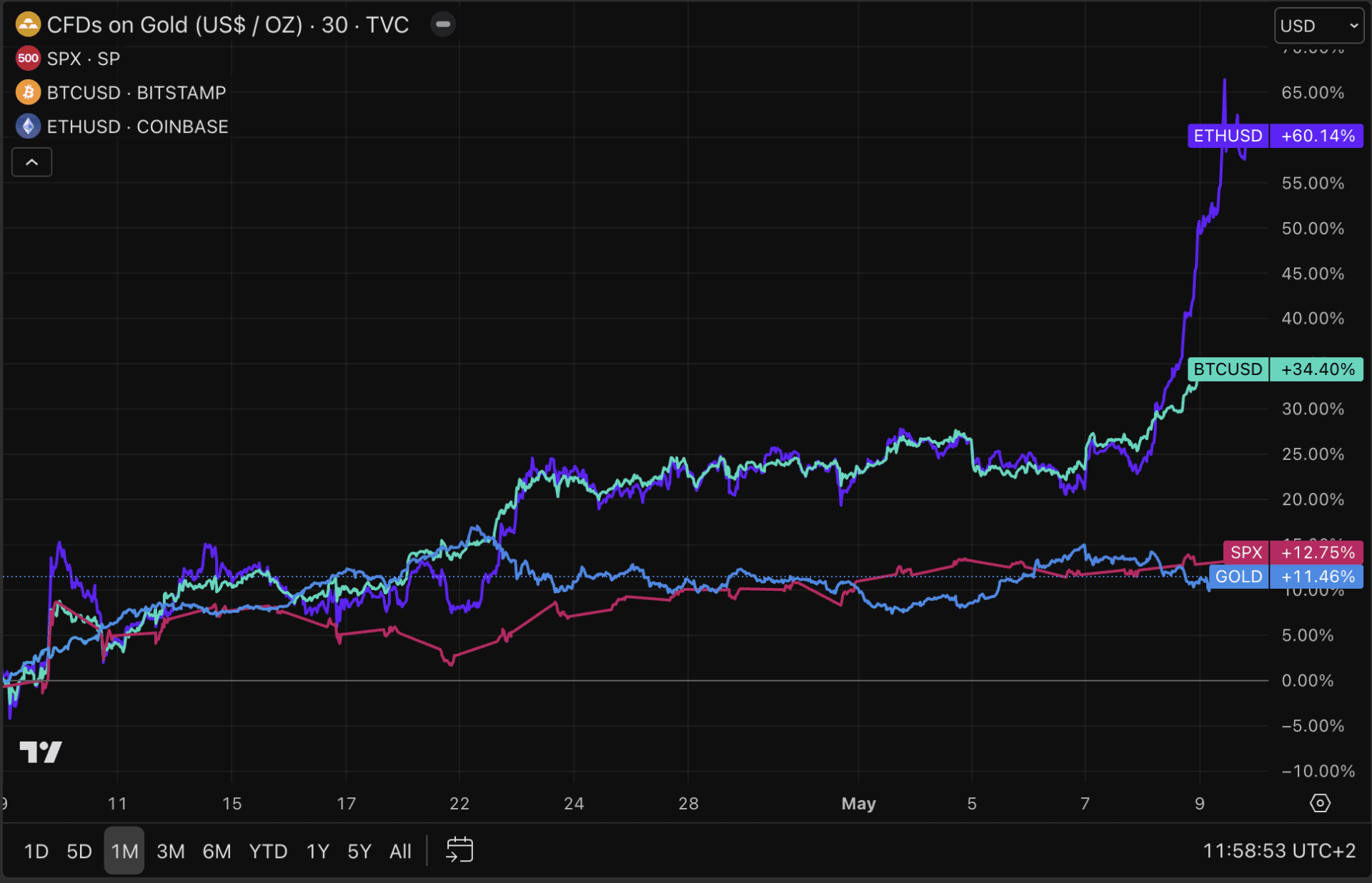Viewport: 1372px width, 883px height.
Task: Click the grey minus circle by TVC
Action: (x=443, y=25)
